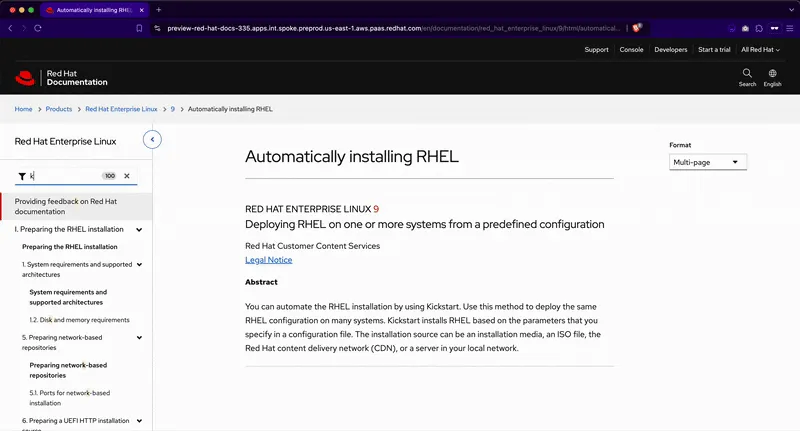Viewport: 800px width, 431px height.
Task: Click the Automatically installing RHEL heading
Action: (352, 156)
